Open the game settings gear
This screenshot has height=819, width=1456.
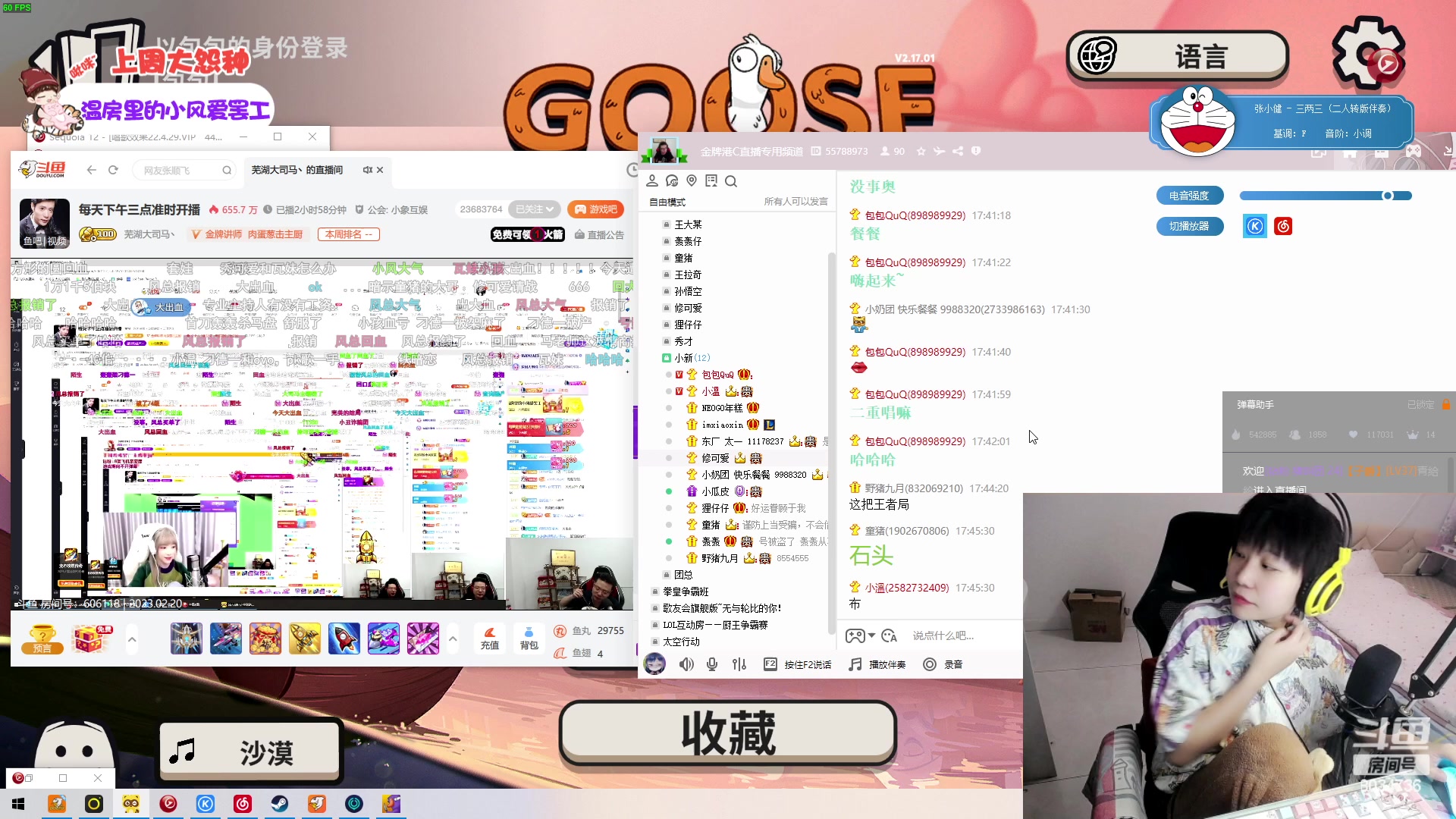(1370, 53)
